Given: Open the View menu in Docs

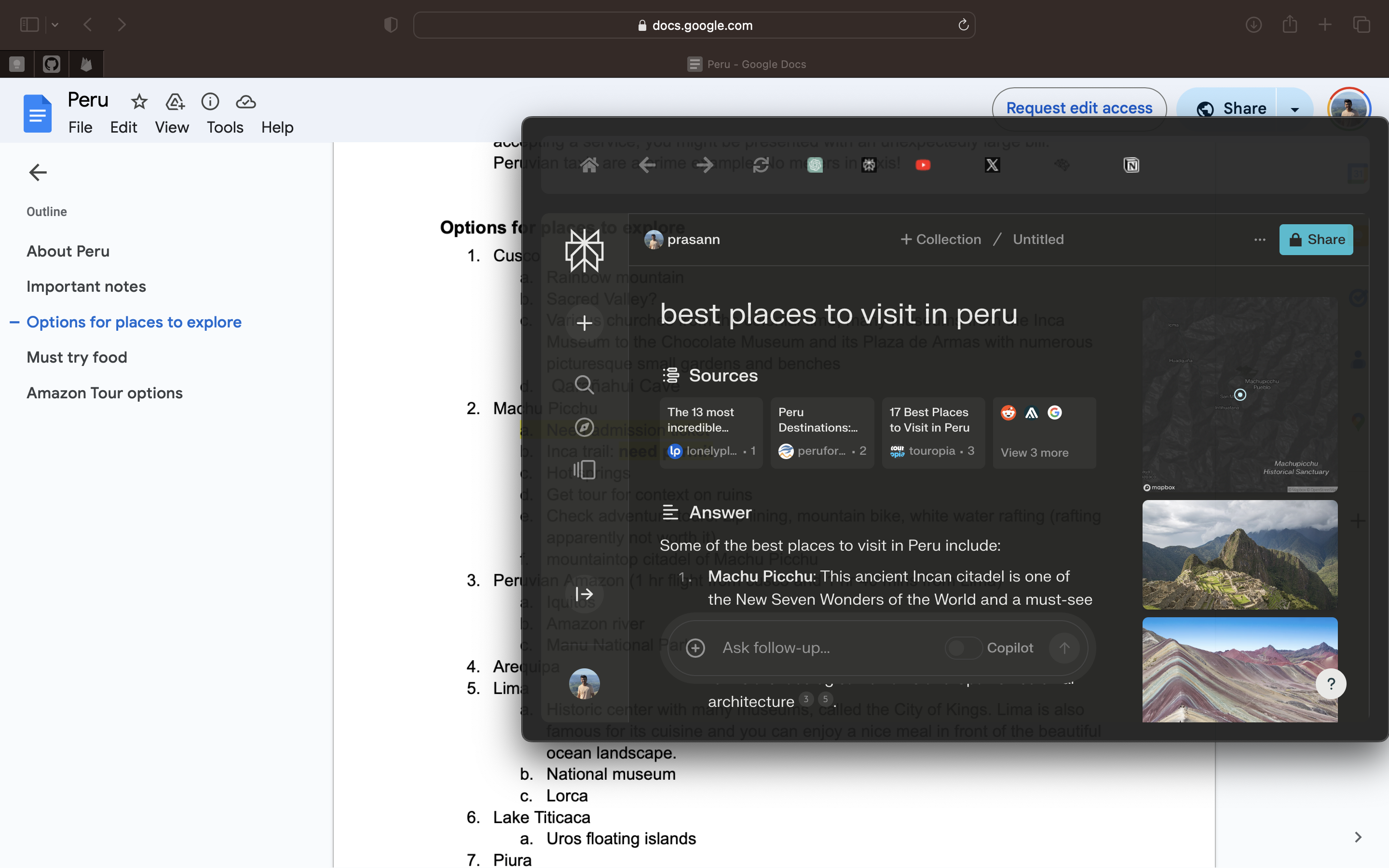Looking at the screenshot, I should tap(172, 127).
